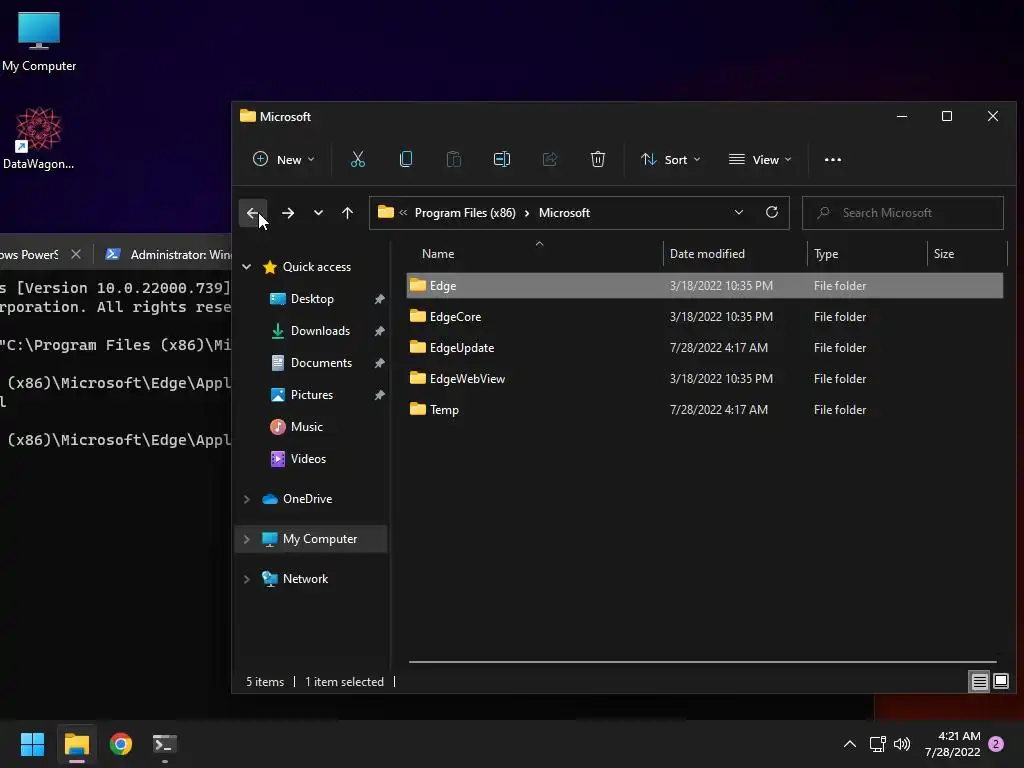The height and width of the screenshot is (768, 1024).
Task: Close the Windows PowerShell terminal tab
Action: tap(76, 254)
